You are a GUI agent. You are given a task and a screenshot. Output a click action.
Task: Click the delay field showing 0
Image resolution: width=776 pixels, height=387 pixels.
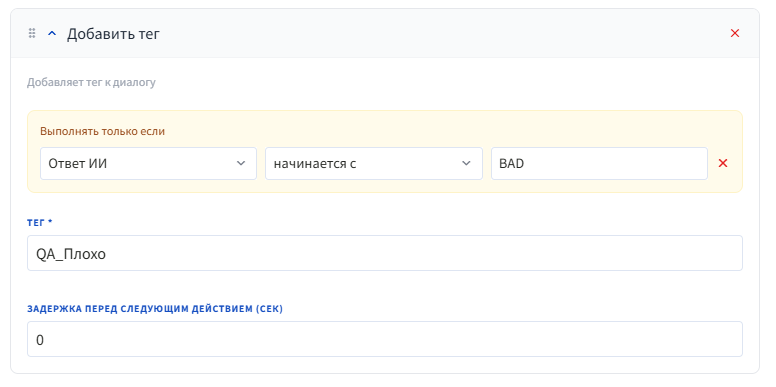(385, 339)
